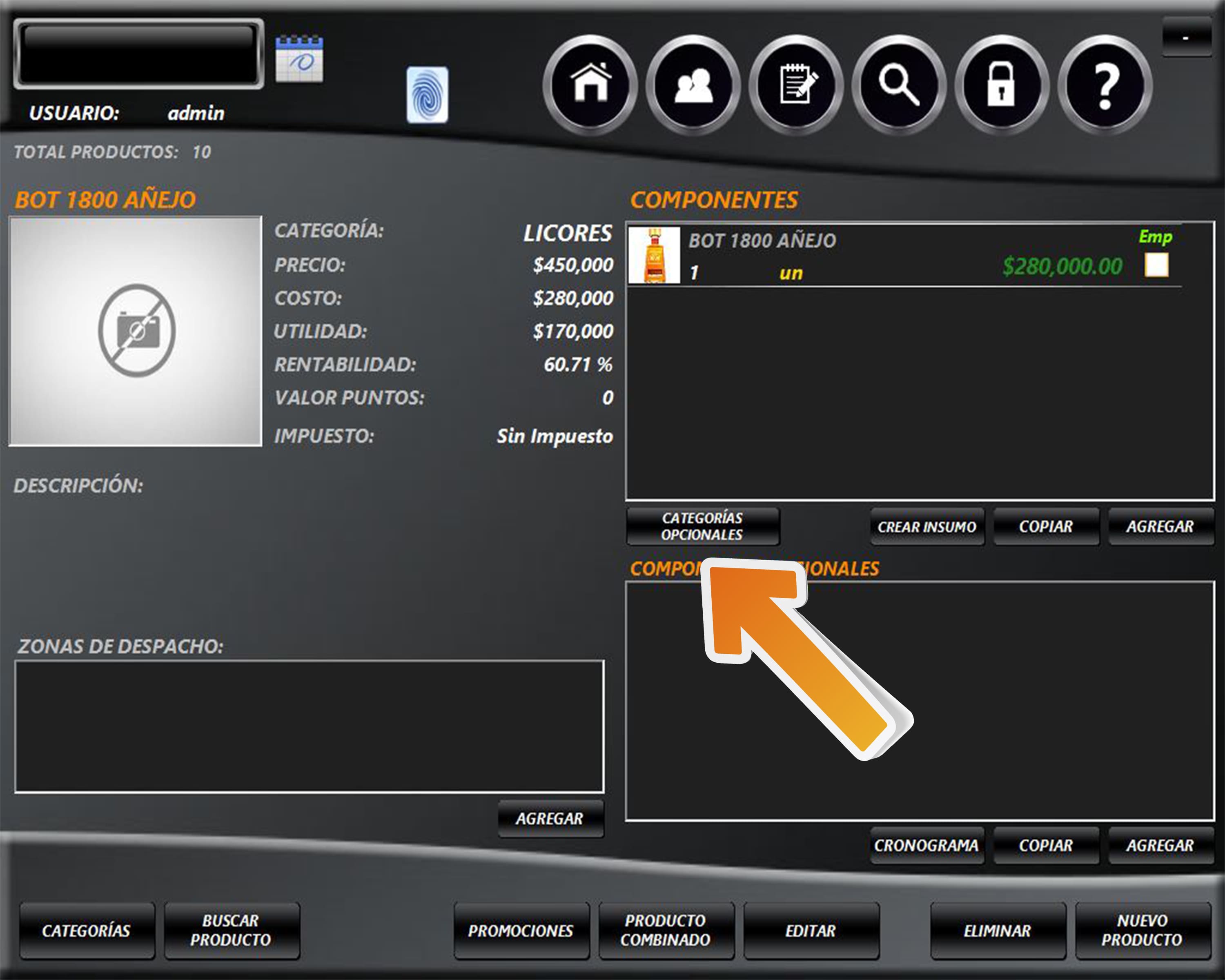This screenshot has height=980, width=1225.
Task: Open CATEGORÍAS OPCIONALES button
Action: [x=702, y=526]
